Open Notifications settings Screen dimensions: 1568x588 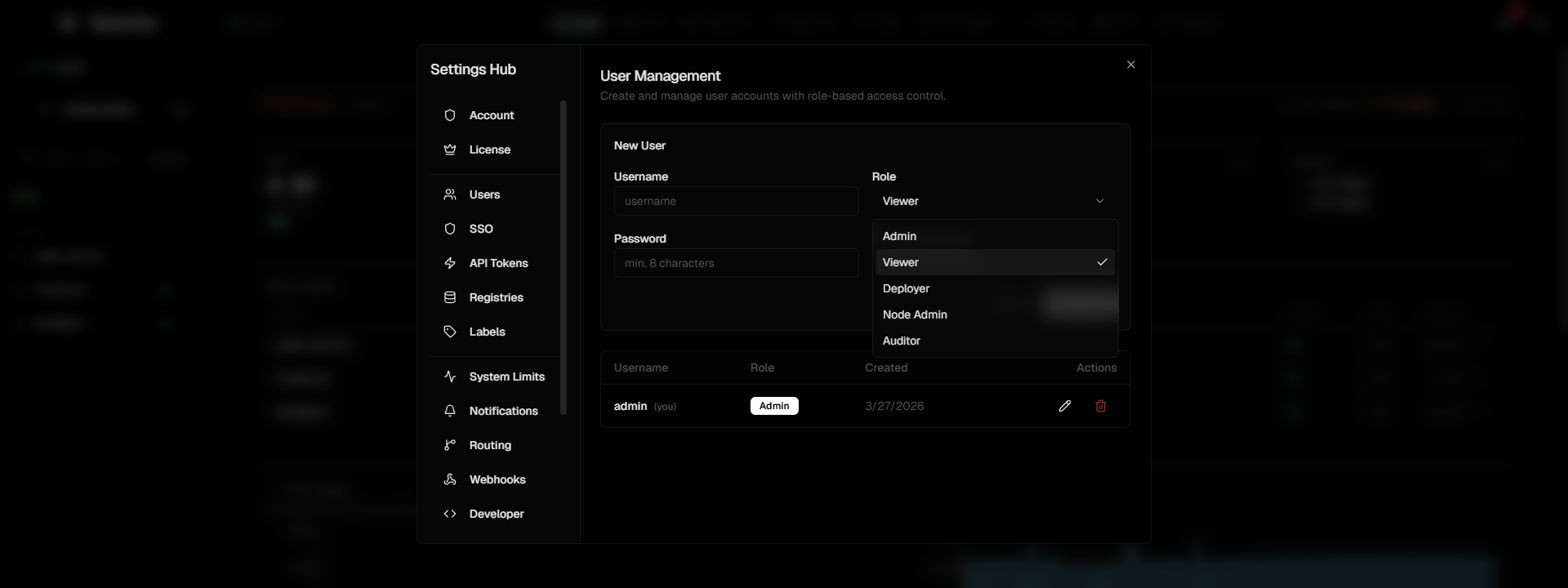(x=494, y=411)
